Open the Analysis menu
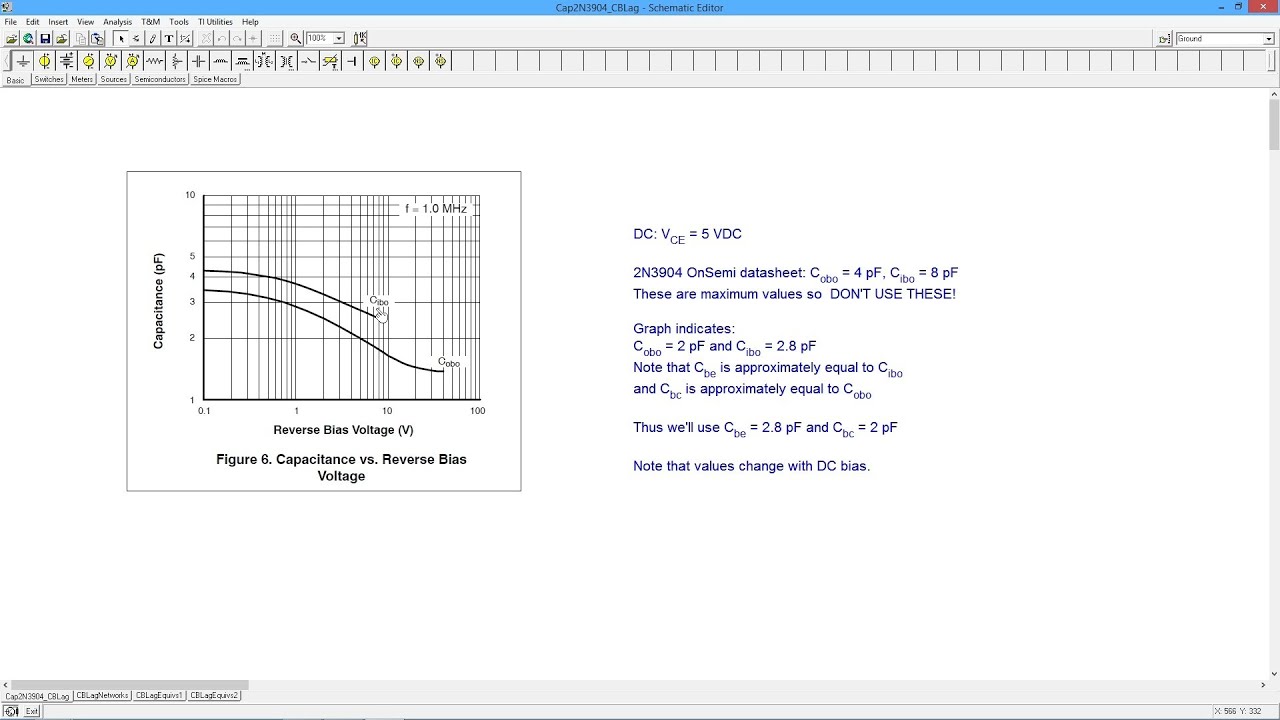Screen dimensions: 1280x720 point(117,22)
